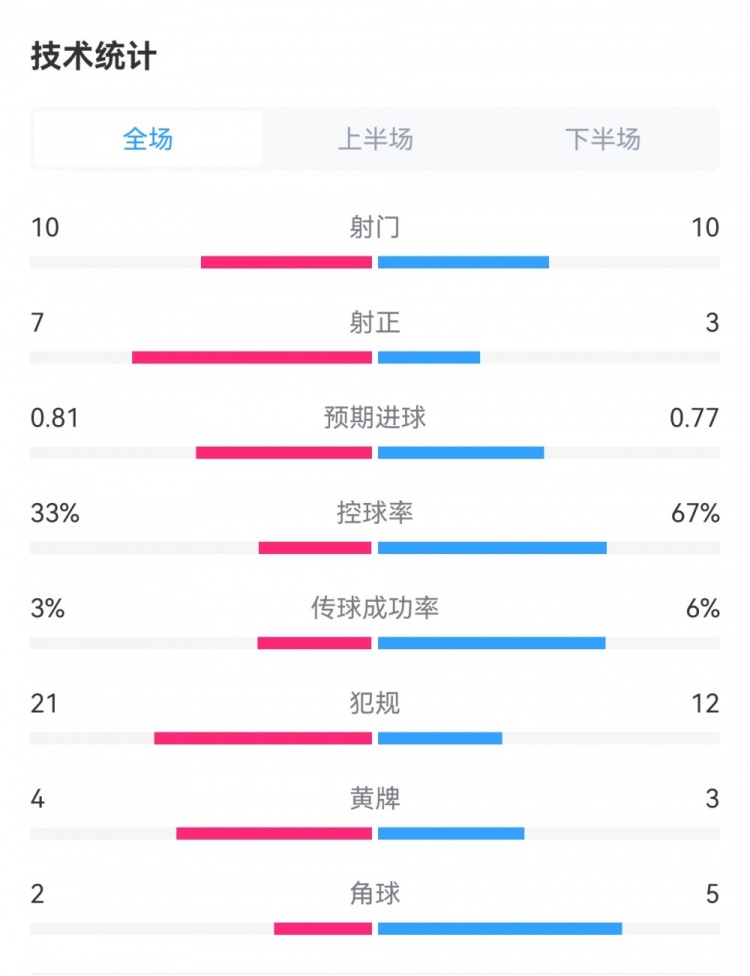
Task: Click the blue 角球 bar
Action: click(x=500, y=928)
